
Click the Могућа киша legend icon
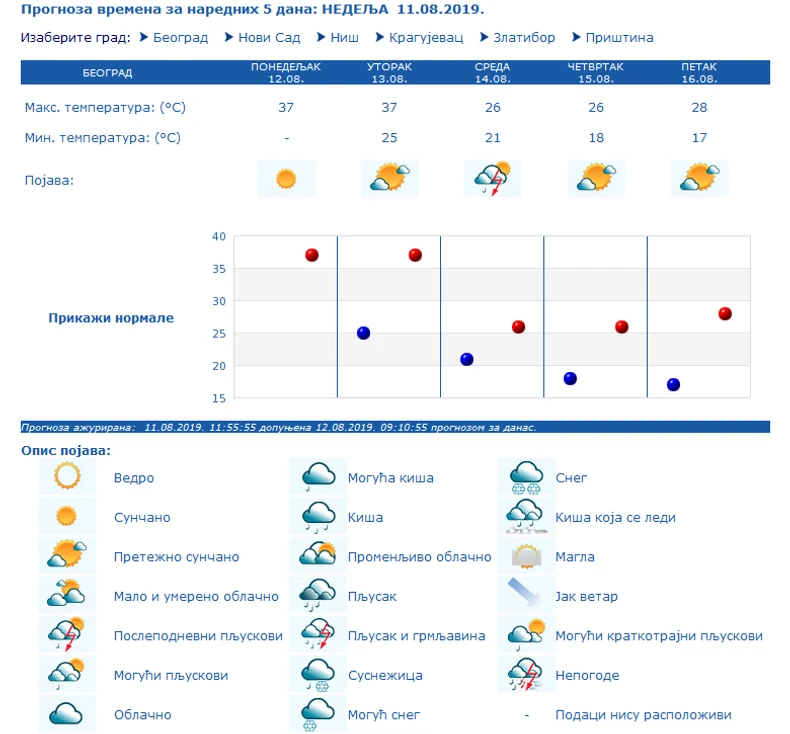[318, 477]
